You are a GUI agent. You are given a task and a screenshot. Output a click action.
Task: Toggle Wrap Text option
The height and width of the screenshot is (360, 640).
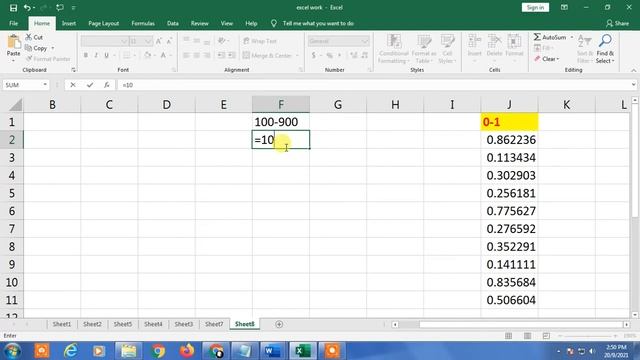point(260,41)
